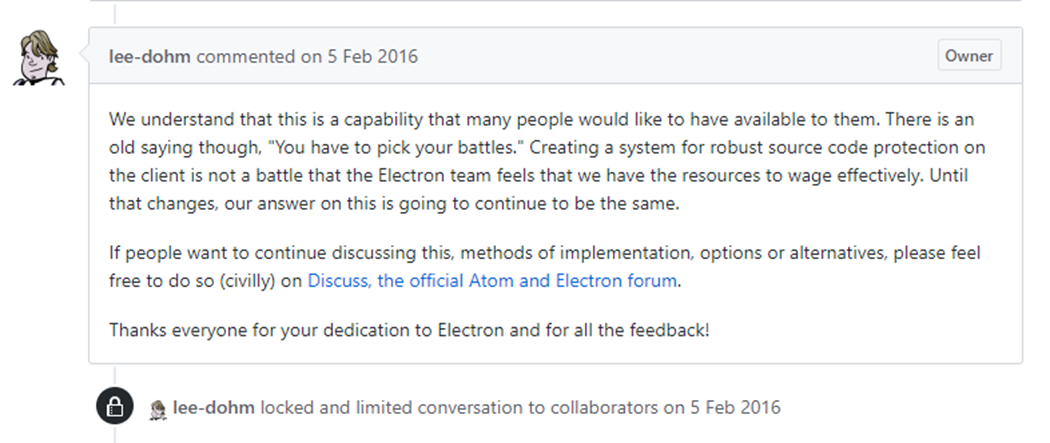Click the Owner badge on the comment

tap(969, 56)
